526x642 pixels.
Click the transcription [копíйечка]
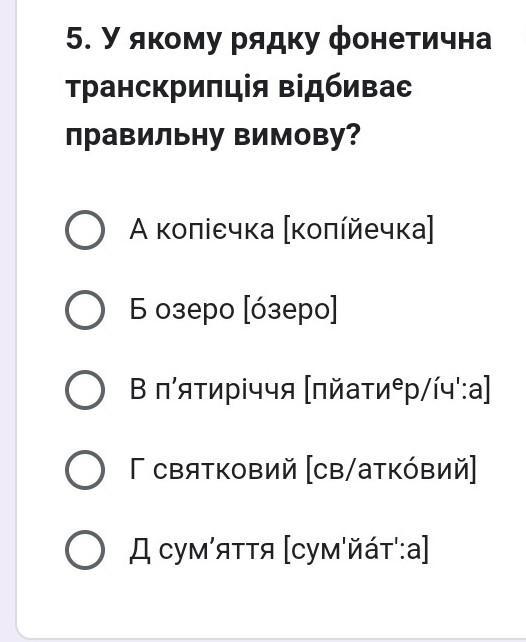[358, 230]
